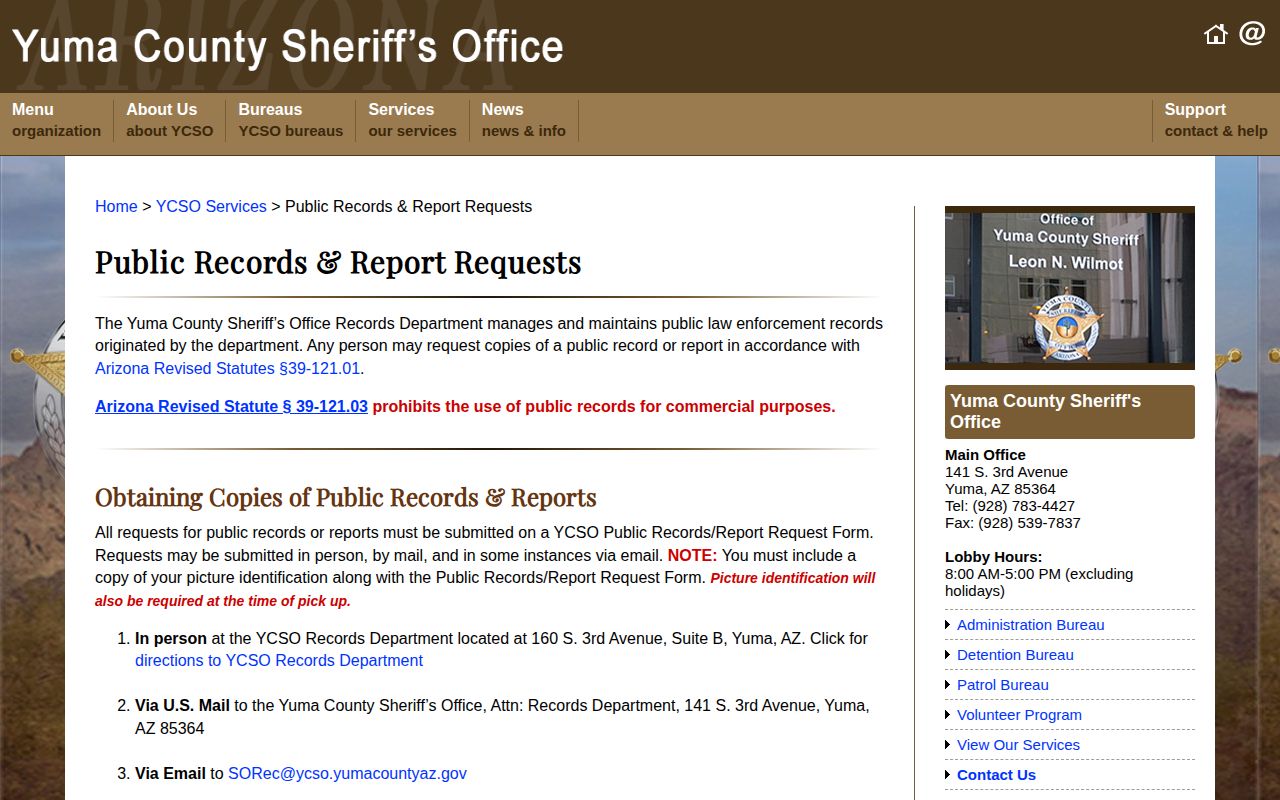Click the SORec@ycso.yumacountyaz.gov email link
1280x800 pixels.
pyautogui.click(x=347, y=773)
